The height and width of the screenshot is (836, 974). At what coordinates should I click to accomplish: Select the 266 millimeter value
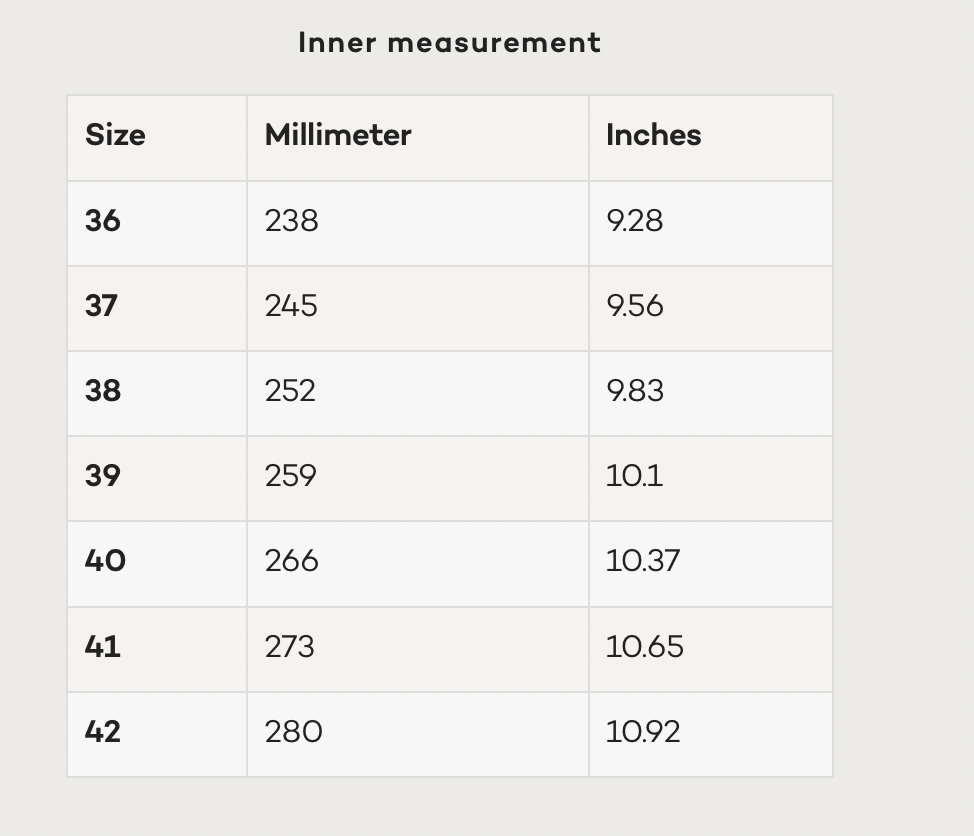click(x=292, y=560)
